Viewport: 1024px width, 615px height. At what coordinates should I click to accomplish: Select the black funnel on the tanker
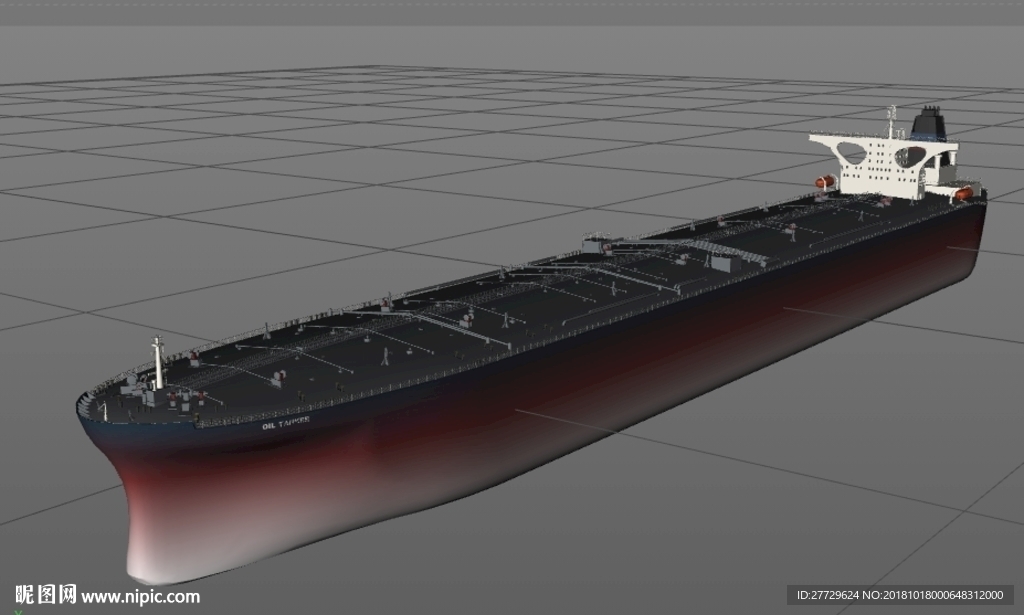point(929,124)
